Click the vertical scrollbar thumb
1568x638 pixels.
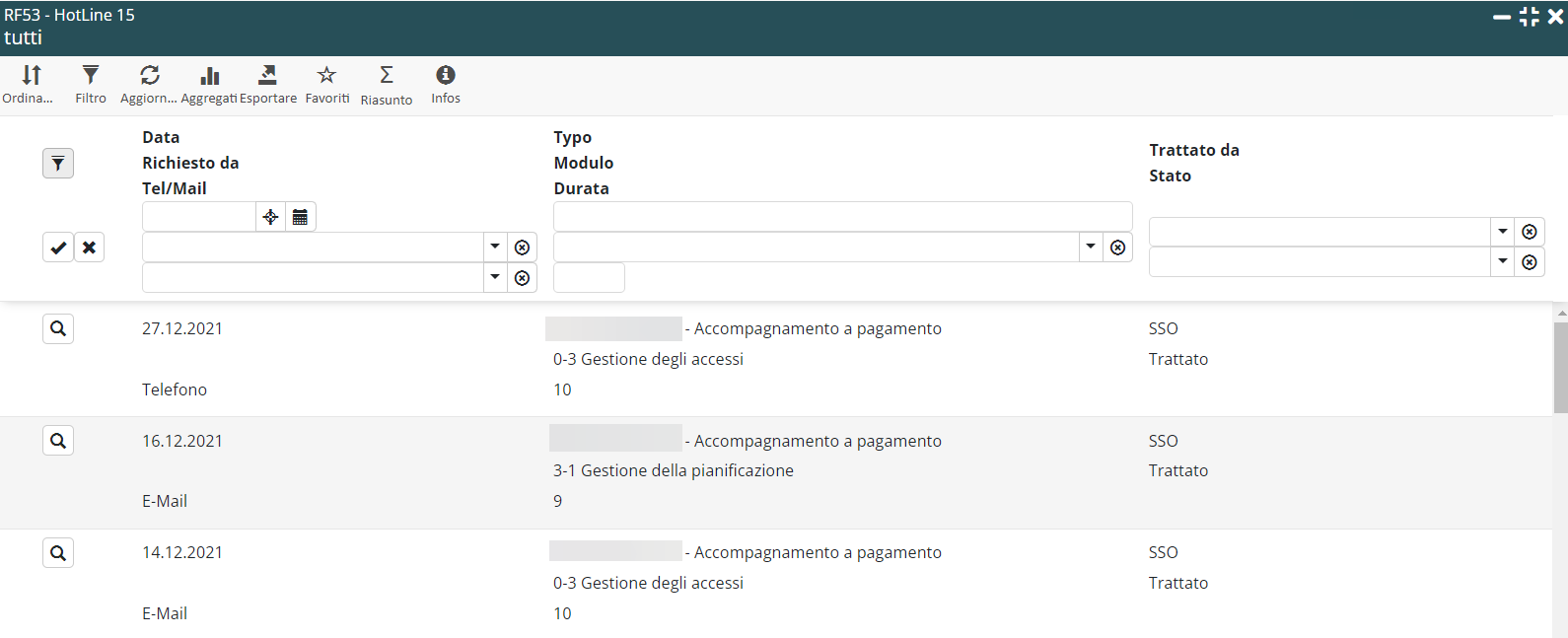click(1560, 365)
